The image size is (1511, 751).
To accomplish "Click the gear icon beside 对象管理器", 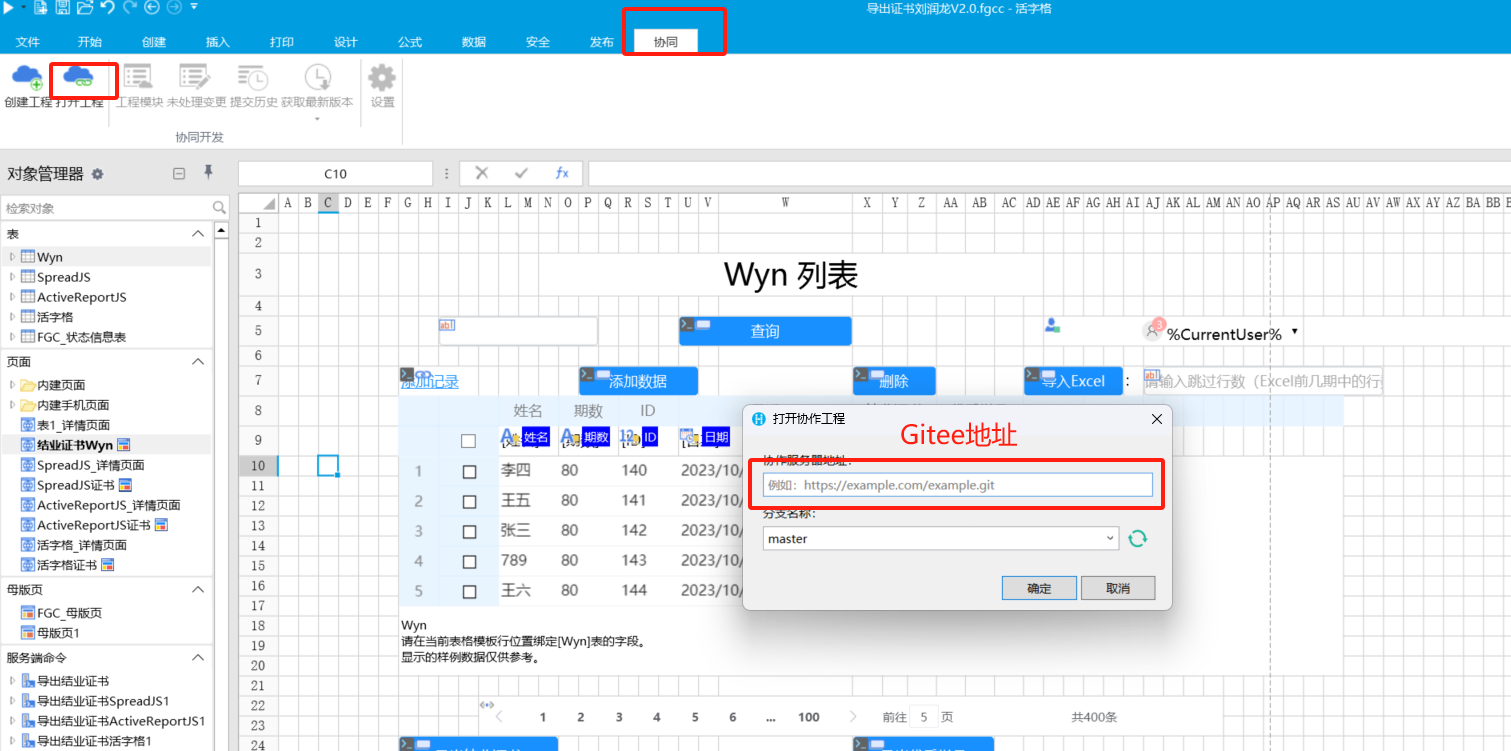I will (97, 174).
